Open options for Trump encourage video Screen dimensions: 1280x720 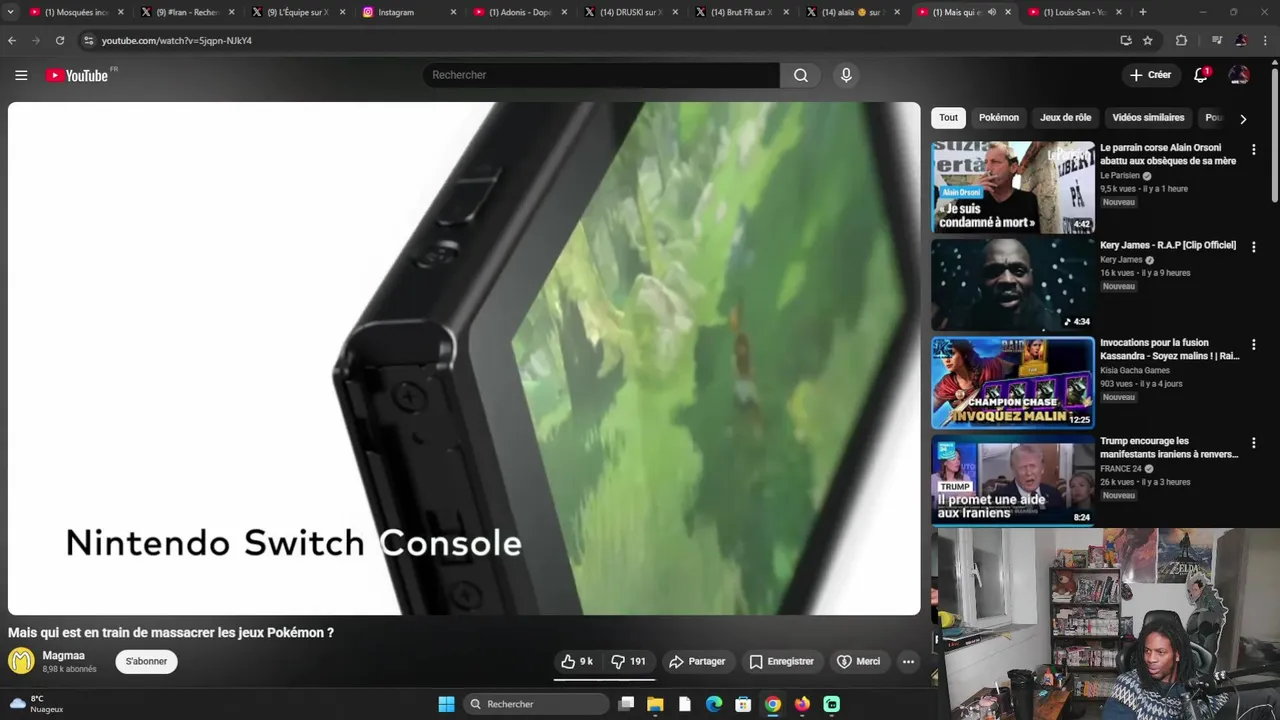[1254, 443]
